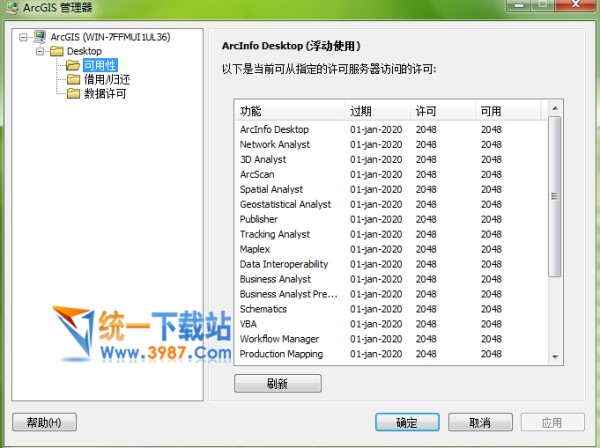Select the Network Analyst license row
This screenshot has height=448, width=600.
click(x=275, y=144)
